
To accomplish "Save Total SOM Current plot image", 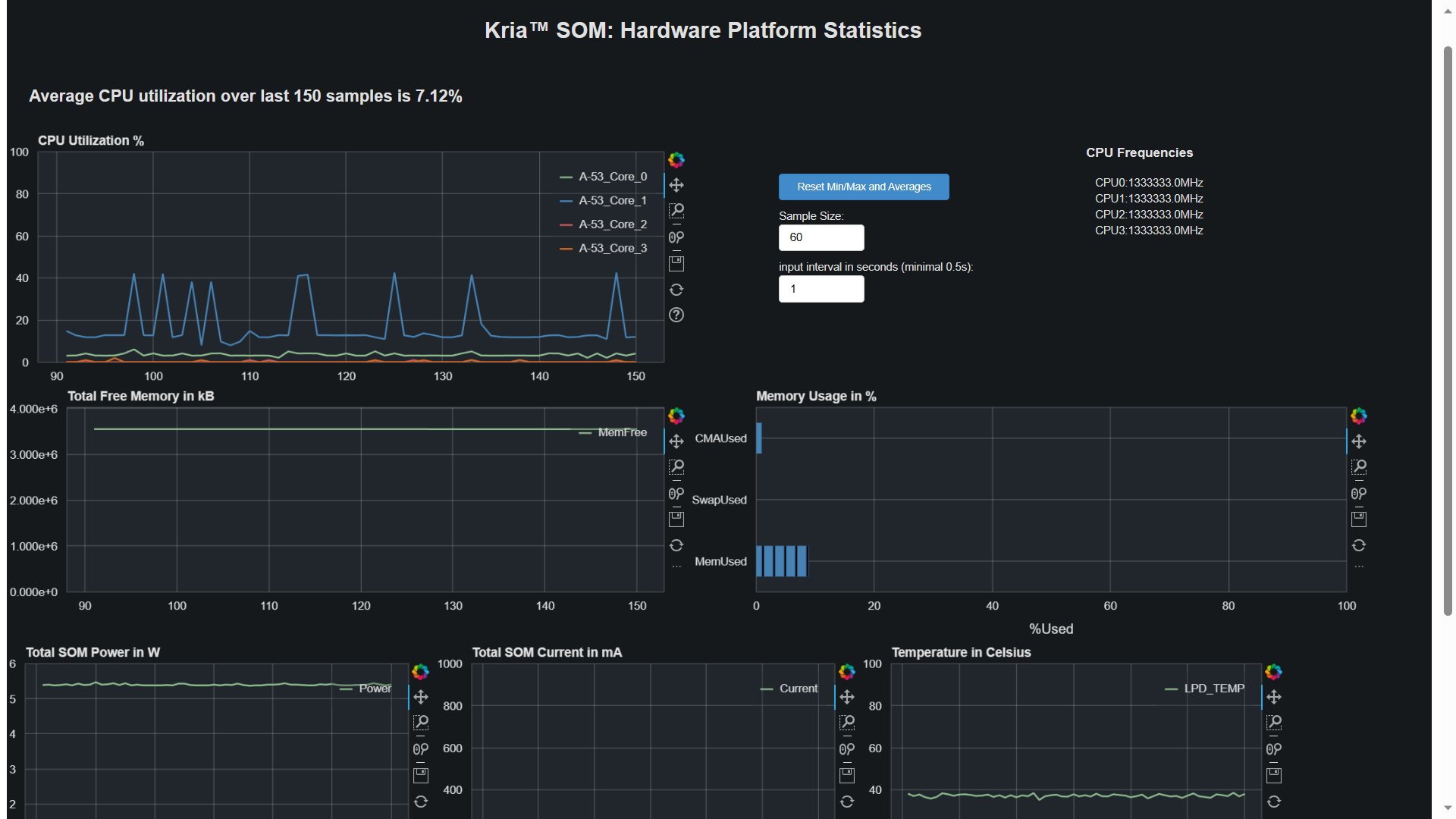I will tap(847, 776).
